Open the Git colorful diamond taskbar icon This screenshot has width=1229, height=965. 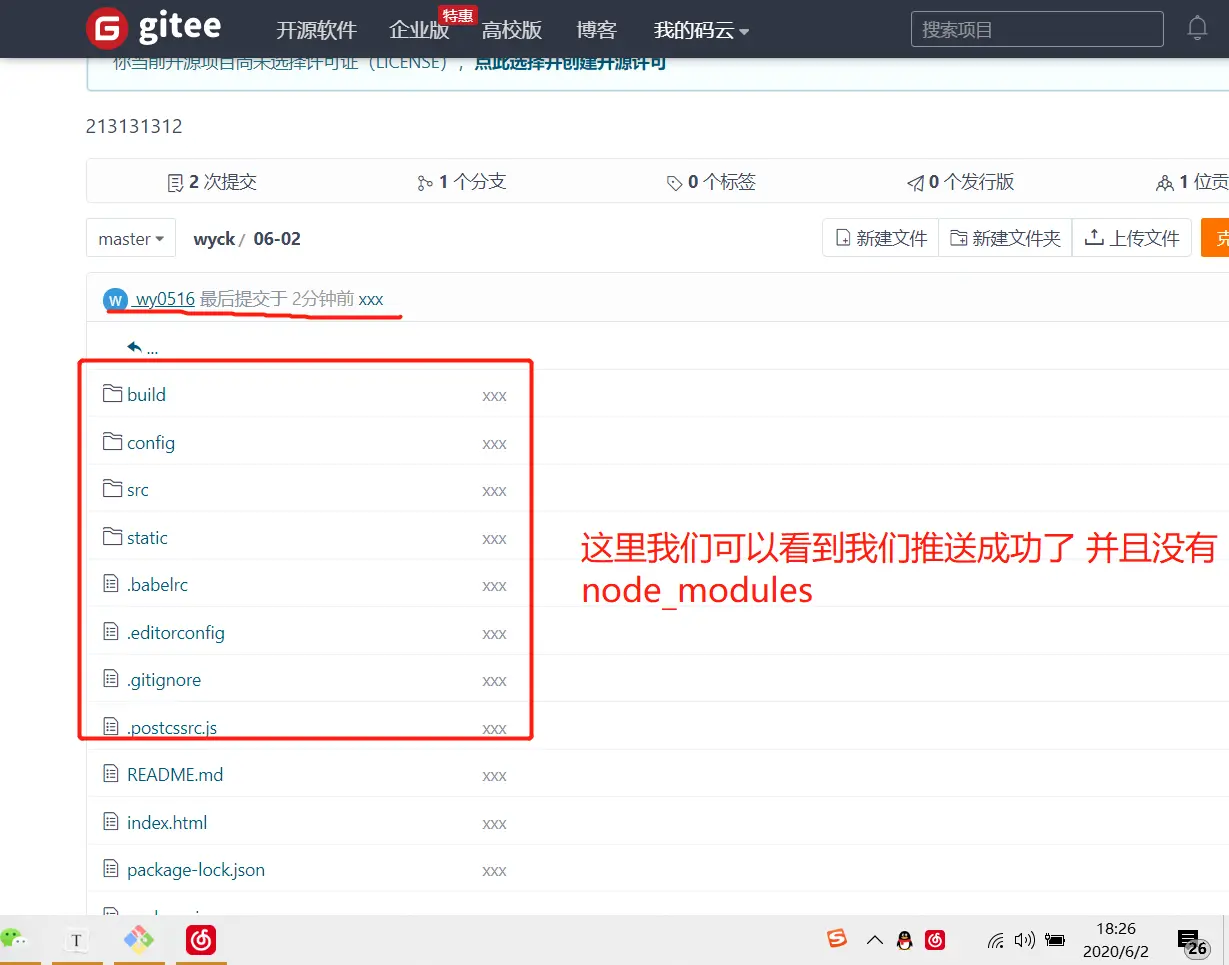click(138, 939)
